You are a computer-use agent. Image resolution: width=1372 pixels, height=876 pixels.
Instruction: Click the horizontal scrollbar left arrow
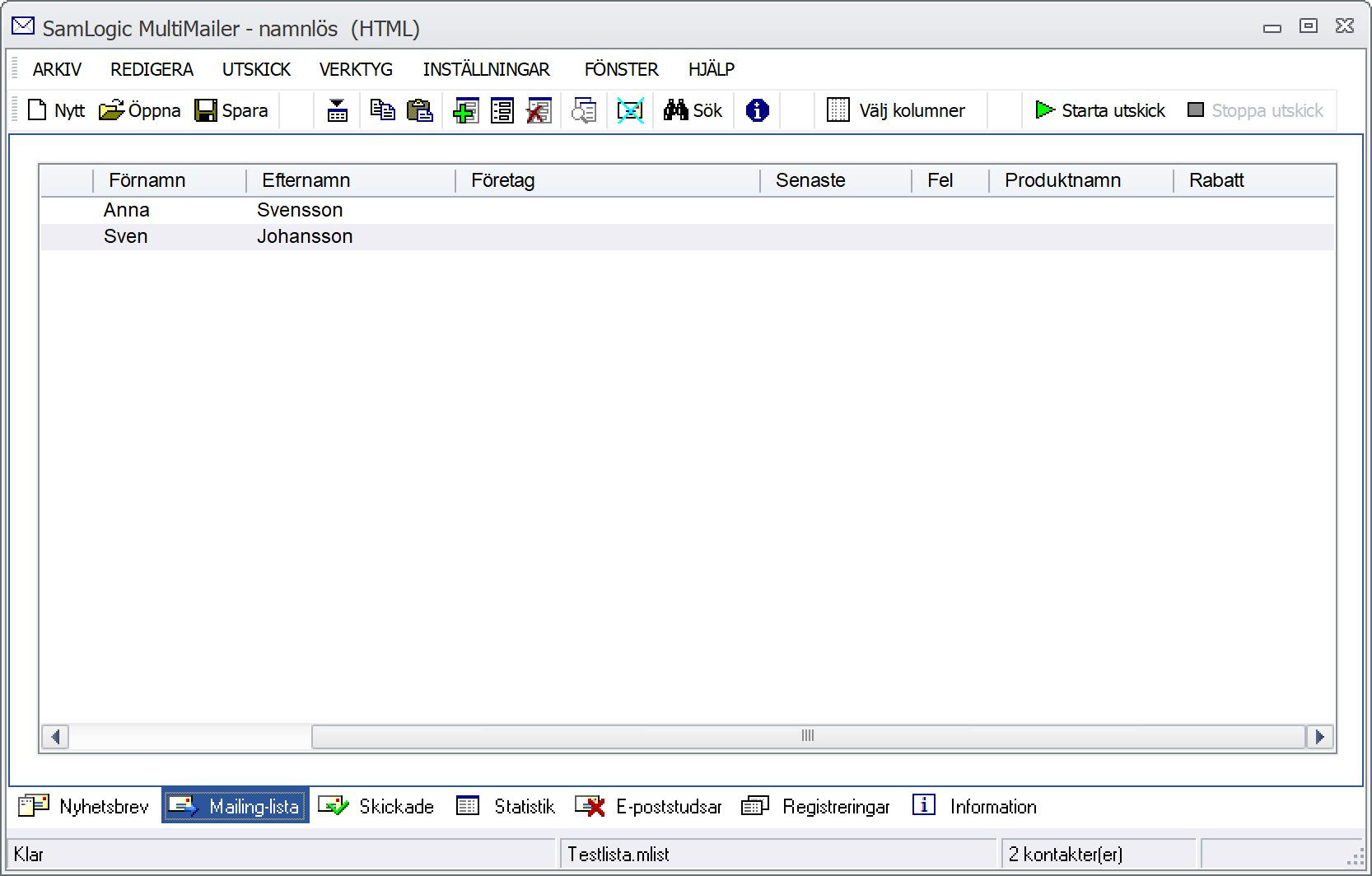point(55,736)
